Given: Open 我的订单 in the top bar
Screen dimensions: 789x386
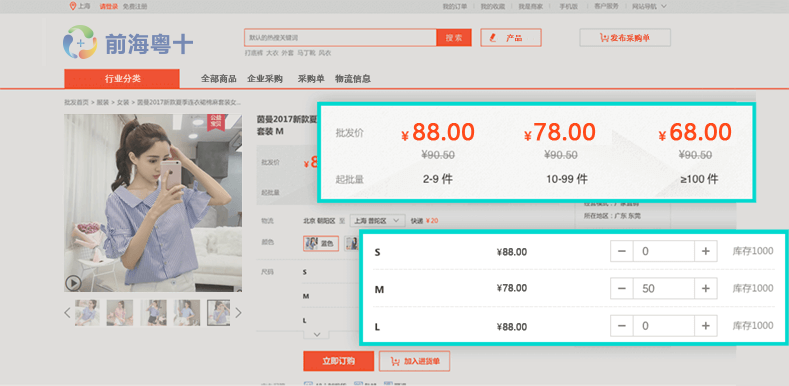Looking at the screenshot, I should tap(455, 7).
